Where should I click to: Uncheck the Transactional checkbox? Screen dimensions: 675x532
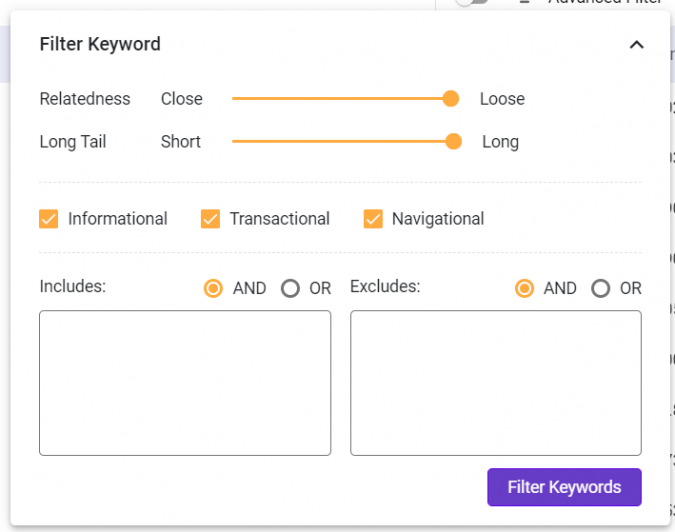pyautogui.click(x=211, y=219)
